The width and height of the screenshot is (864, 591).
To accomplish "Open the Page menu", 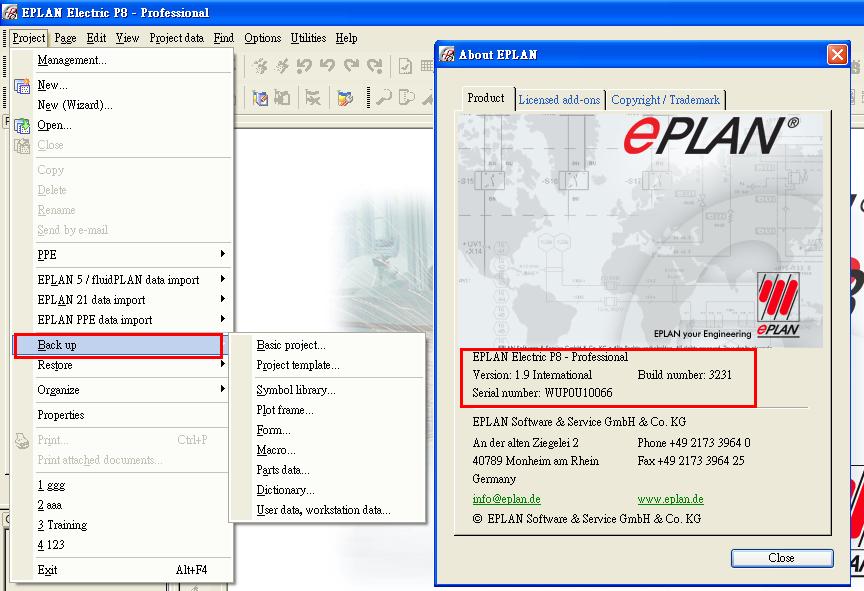I will point(66,38).
